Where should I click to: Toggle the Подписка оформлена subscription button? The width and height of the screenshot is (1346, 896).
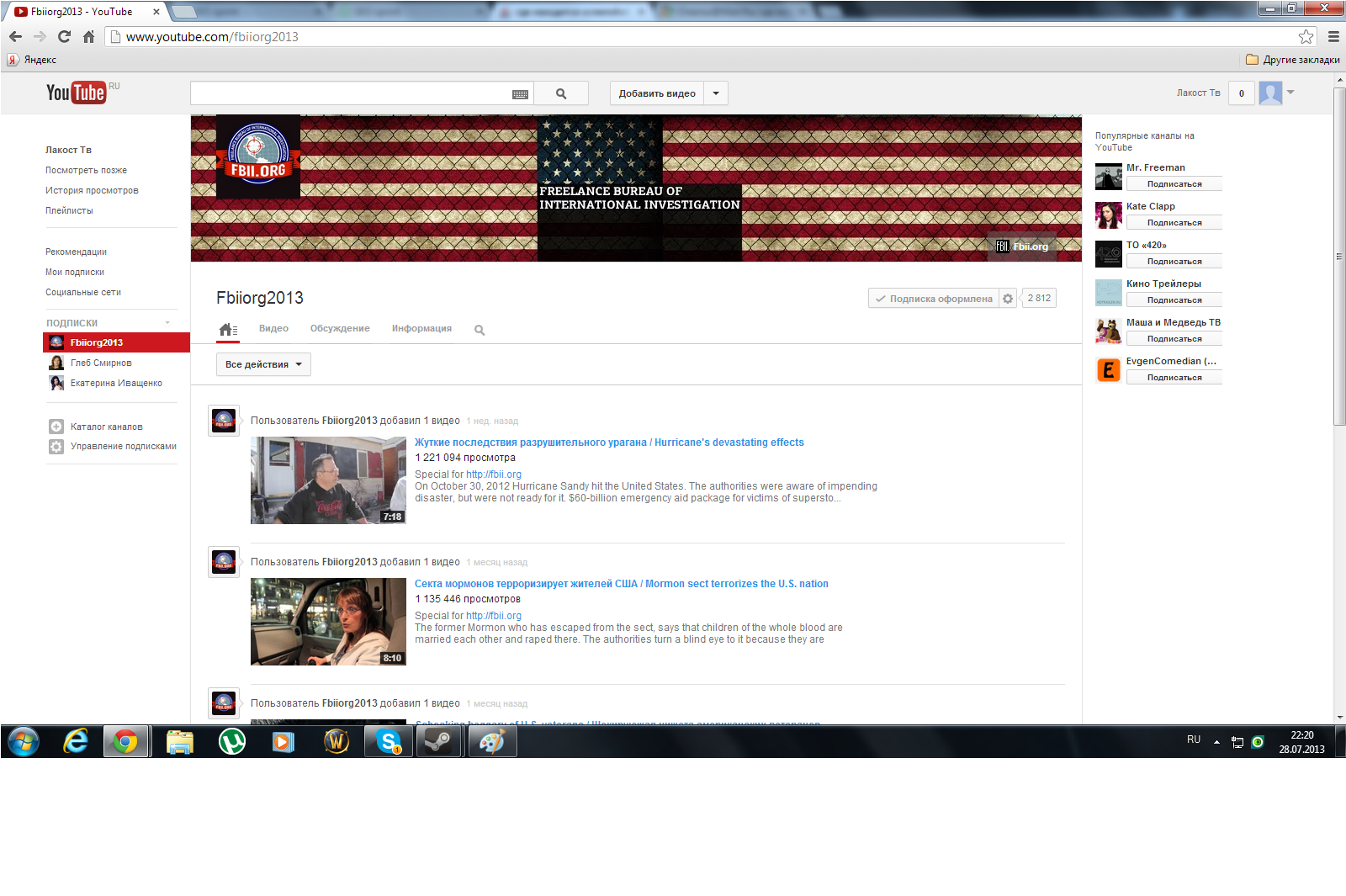point(934,299)
